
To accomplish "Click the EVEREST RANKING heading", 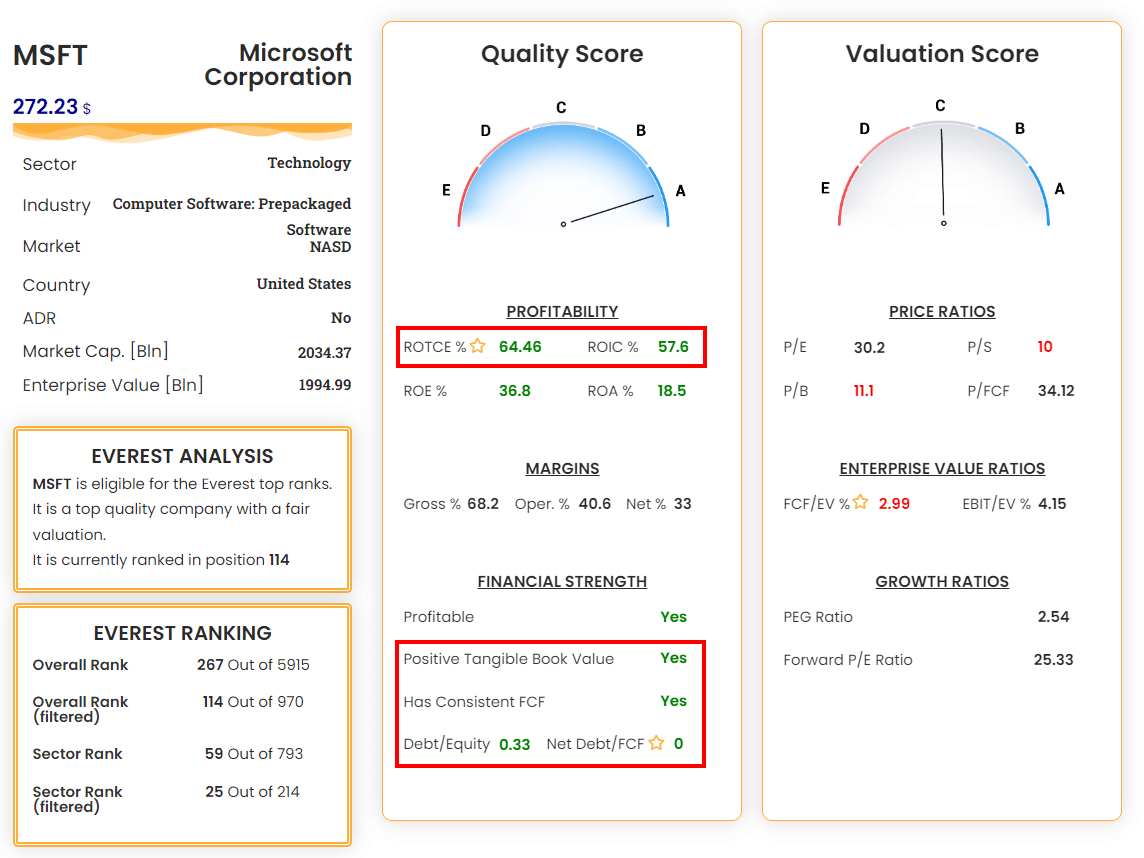I will [182, 633].
